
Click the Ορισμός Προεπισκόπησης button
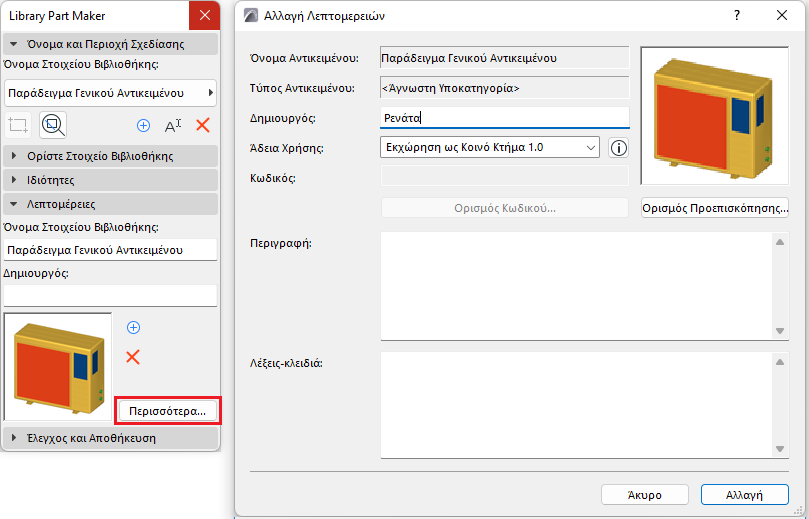715,208
